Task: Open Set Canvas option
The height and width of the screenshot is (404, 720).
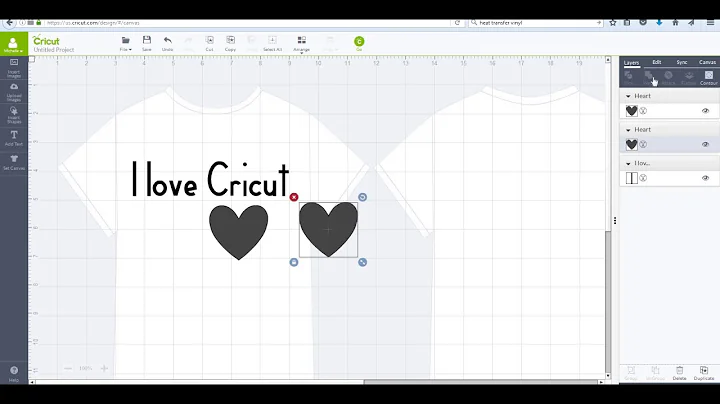Action: 14,163
